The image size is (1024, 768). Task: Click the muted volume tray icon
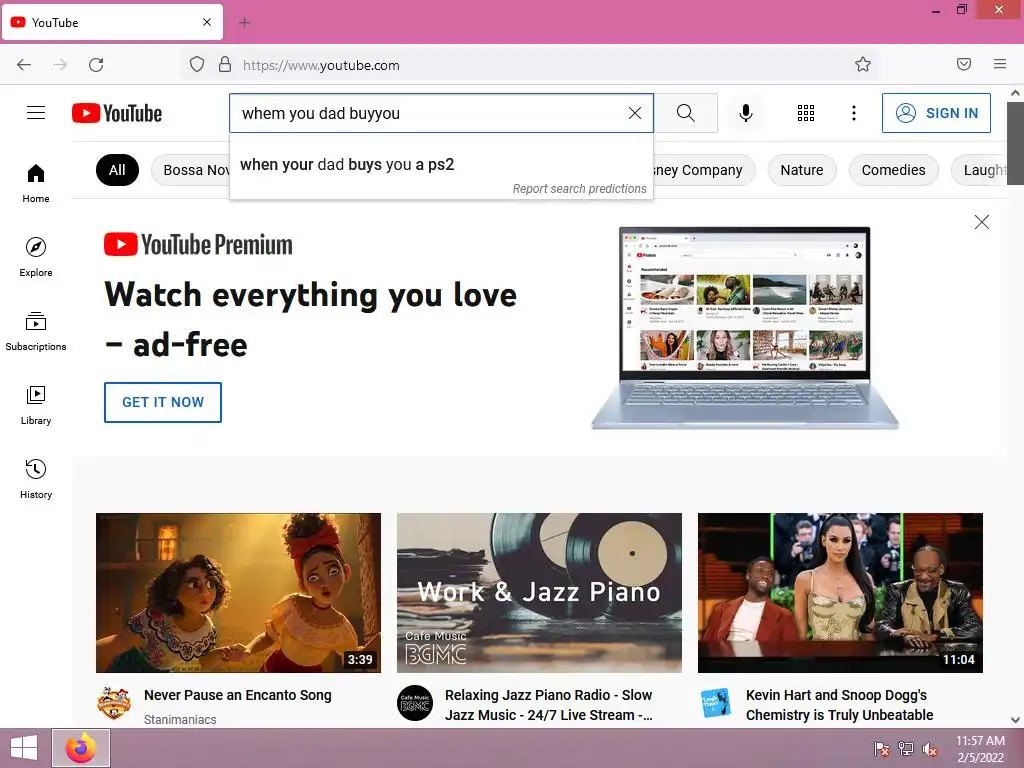tap(929, 750)
